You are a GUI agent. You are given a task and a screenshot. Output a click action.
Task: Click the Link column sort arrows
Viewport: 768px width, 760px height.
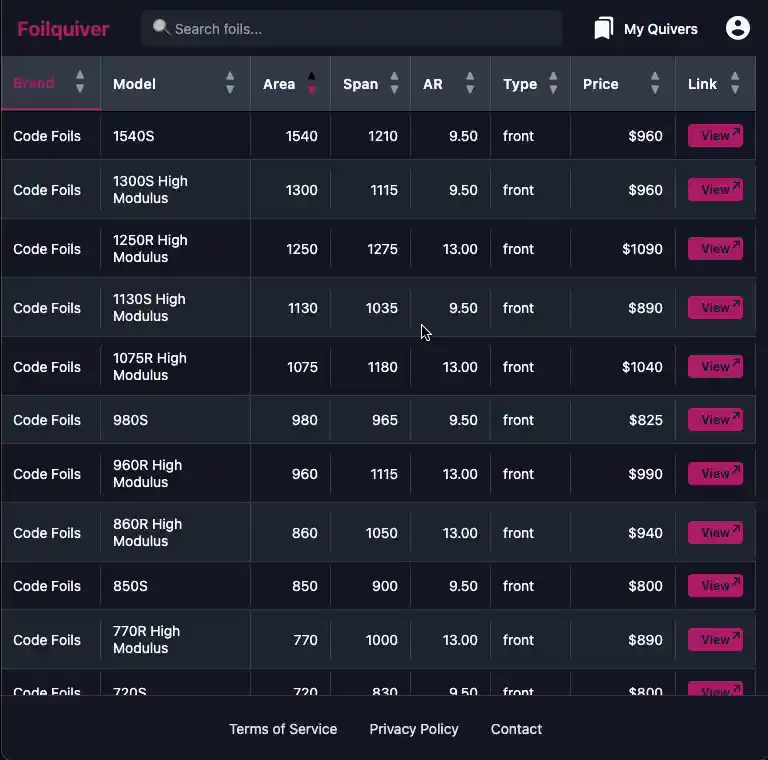[x=735, y=83]
